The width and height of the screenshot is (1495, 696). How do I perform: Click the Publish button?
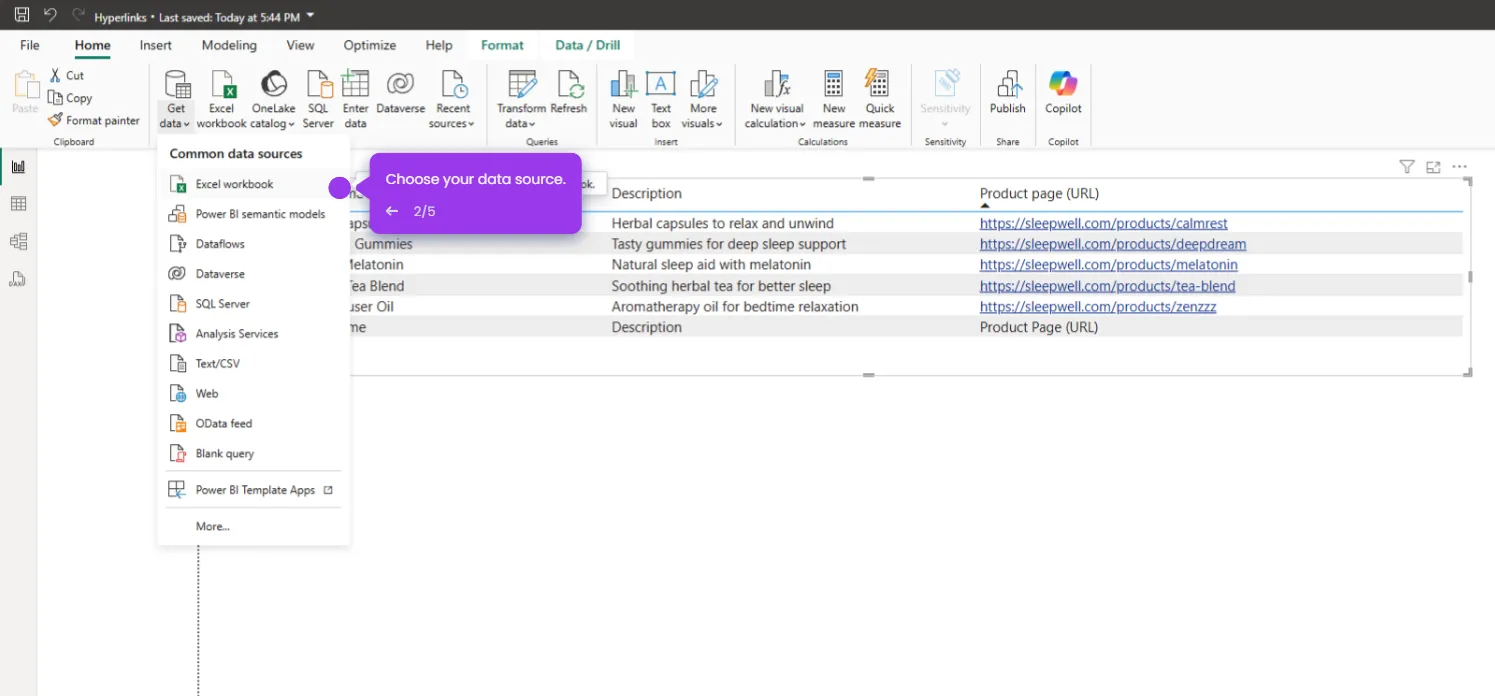point(1007,93)
